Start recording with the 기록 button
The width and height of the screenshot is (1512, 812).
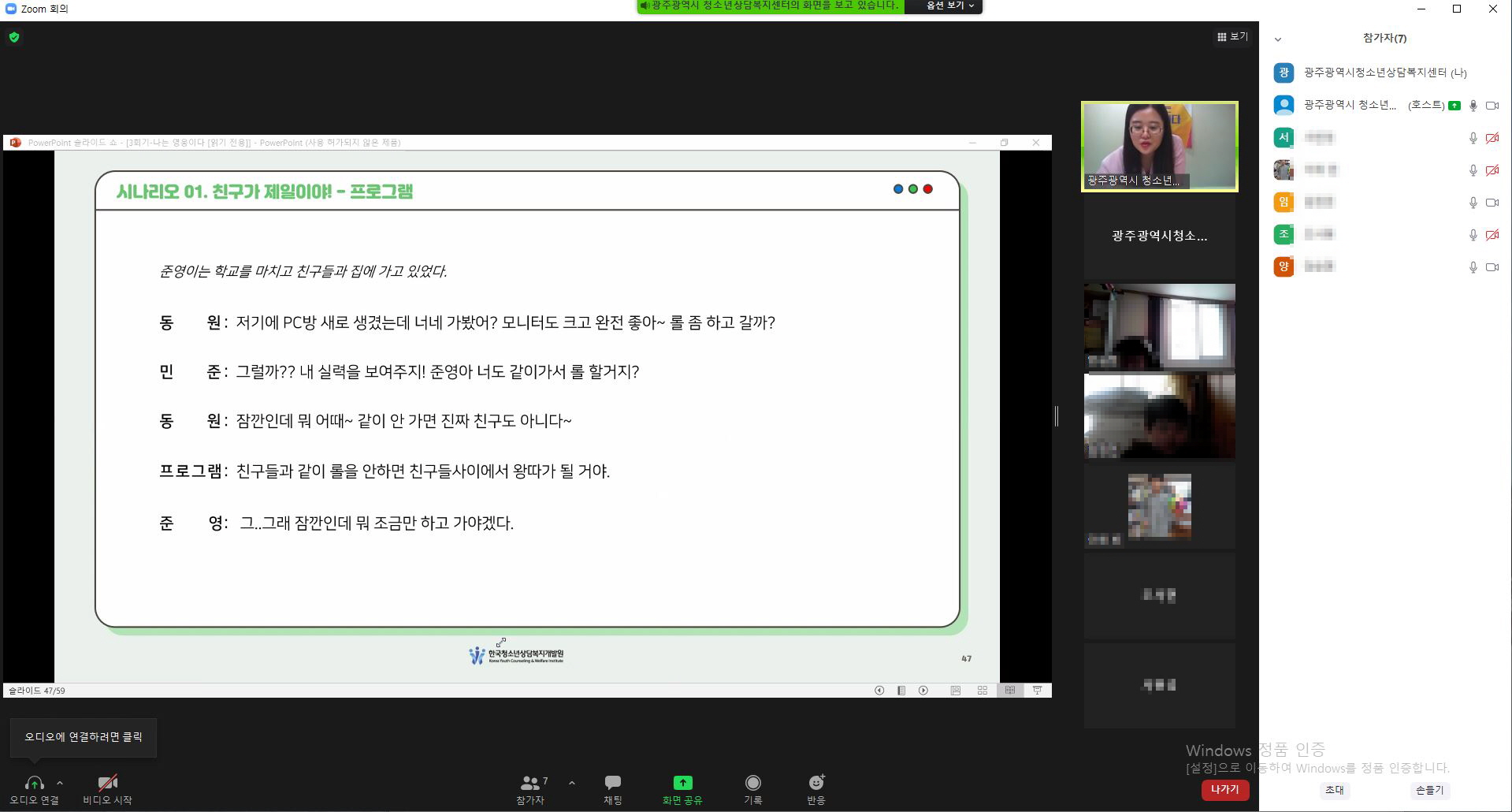[x=752, y=788]
